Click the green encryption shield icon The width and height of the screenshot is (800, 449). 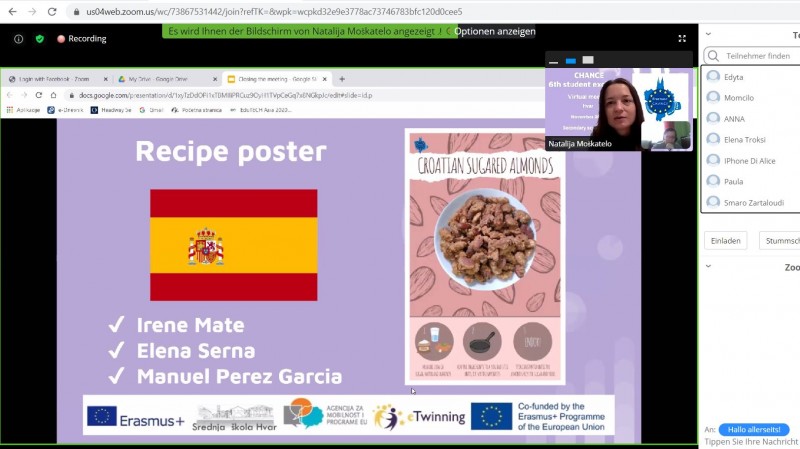point(40,39)
